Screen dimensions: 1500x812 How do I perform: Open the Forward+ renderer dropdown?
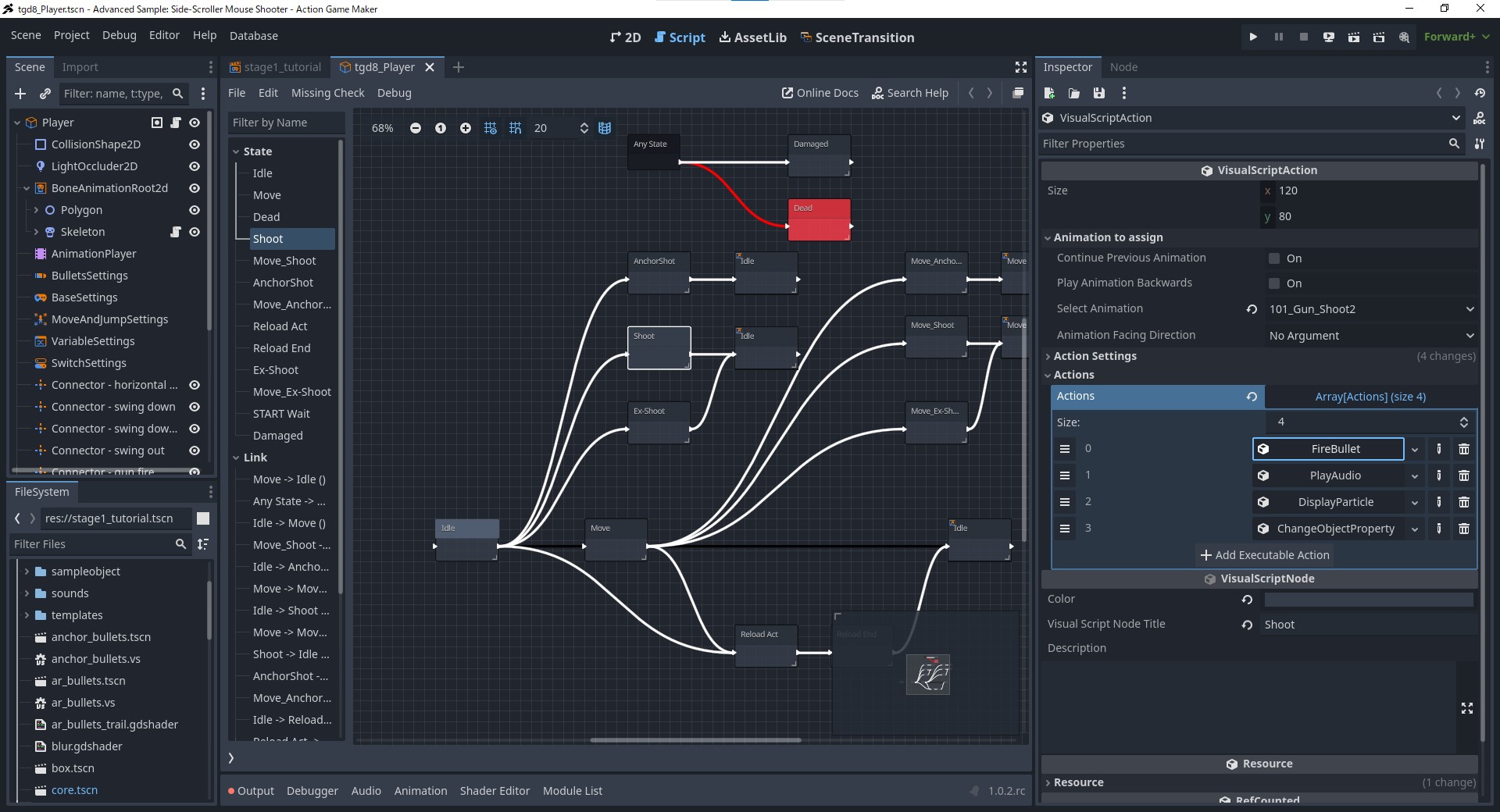[1456, 37]
